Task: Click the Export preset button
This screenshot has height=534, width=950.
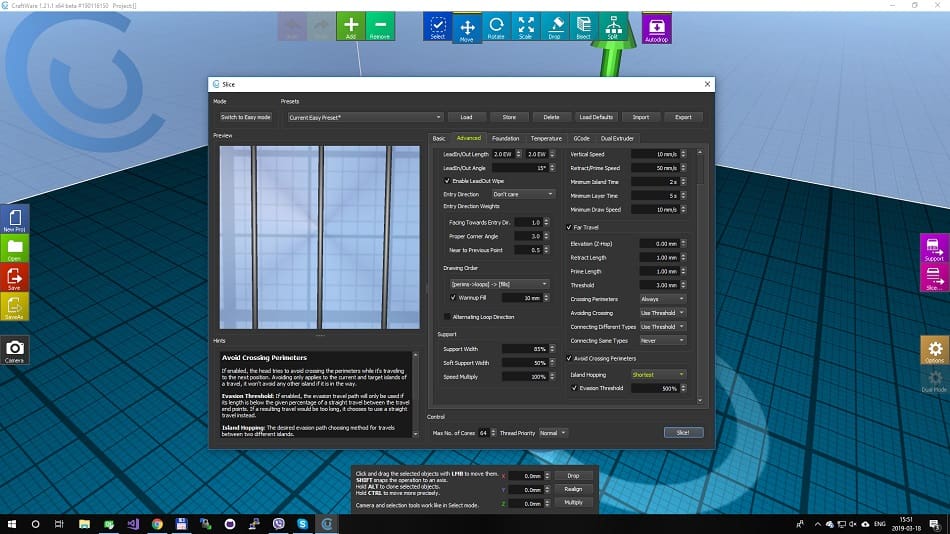Action: pos(683,117)
